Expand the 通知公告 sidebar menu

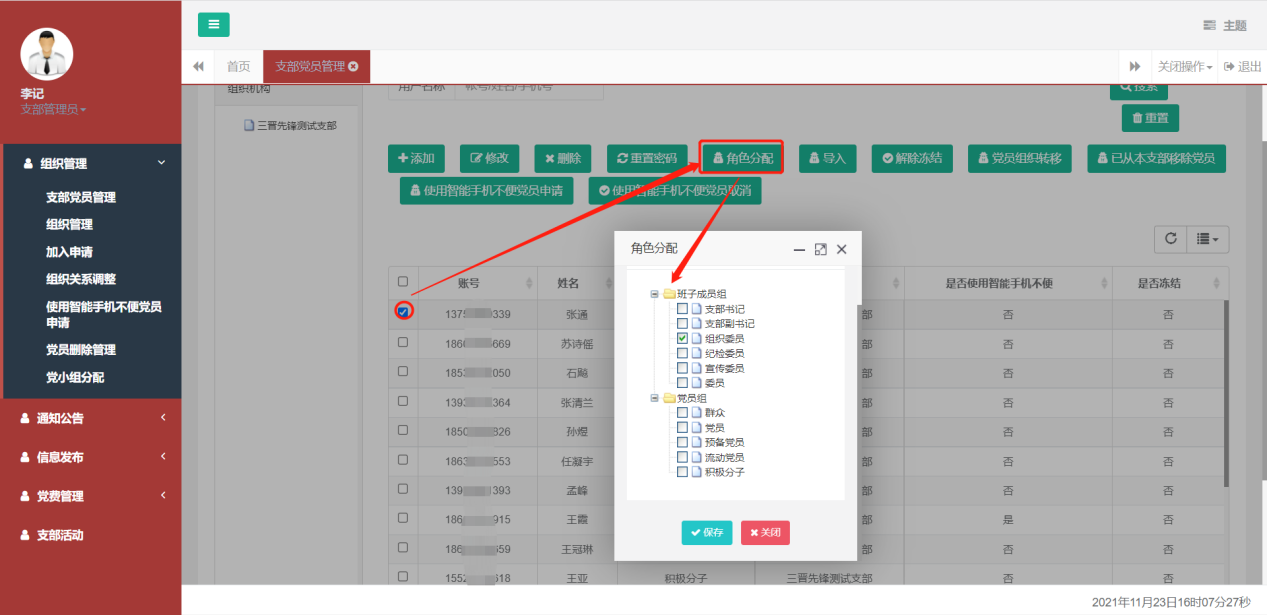click(90, 418)
